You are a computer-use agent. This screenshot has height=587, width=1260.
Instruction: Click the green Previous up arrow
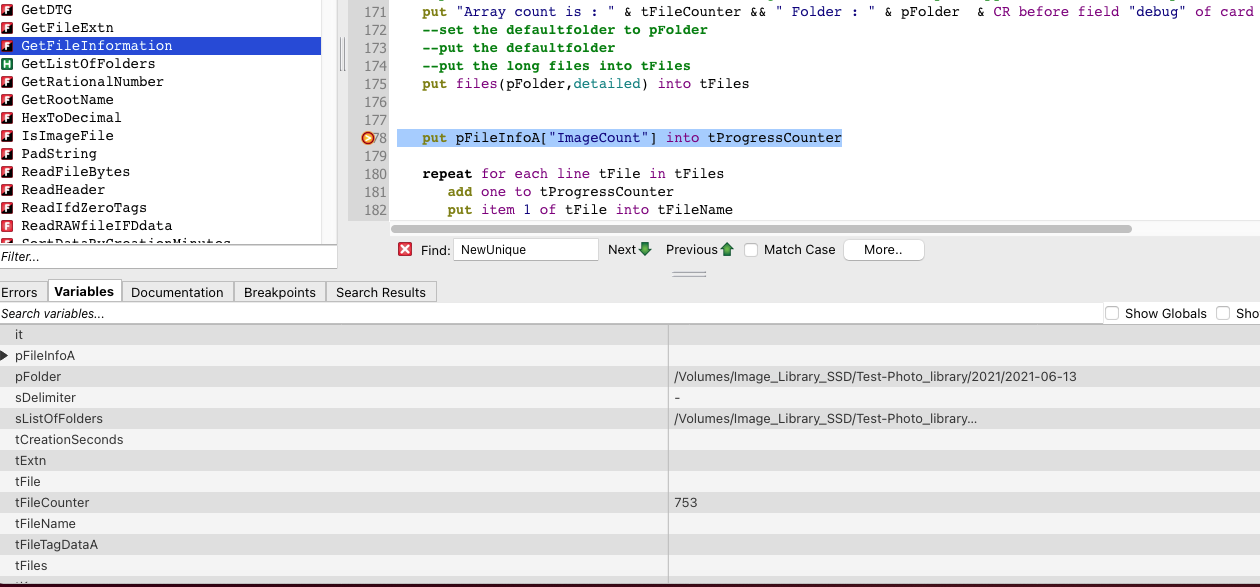pyautogui.click(x=727, y=249)
